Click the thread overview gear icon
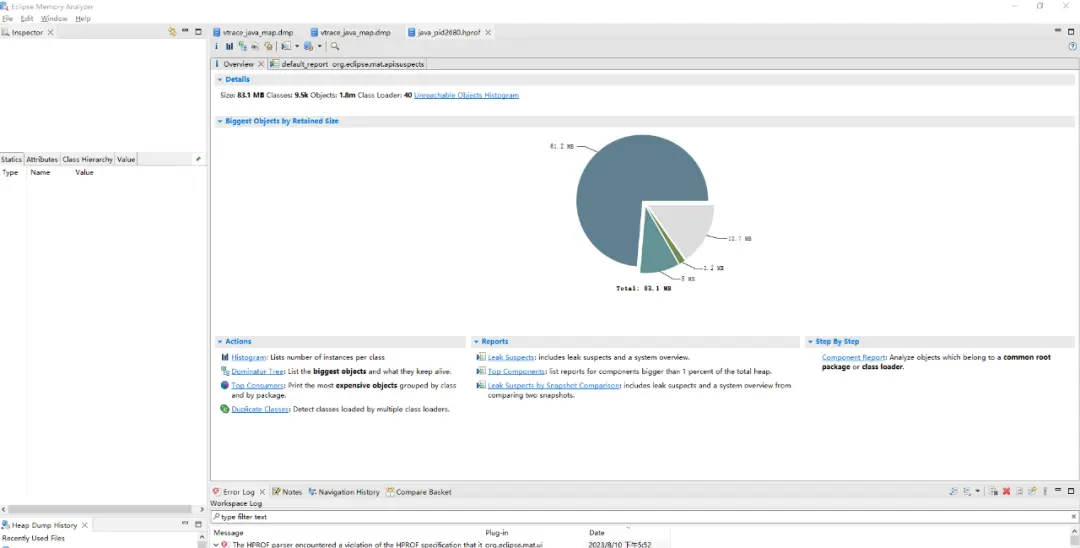Screen dimensions: 1080x548 (269, 46)
